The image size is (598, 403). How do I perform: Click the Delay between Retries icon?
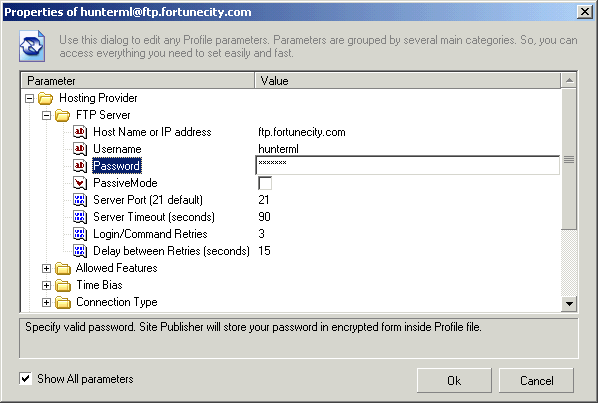[80, 251]
